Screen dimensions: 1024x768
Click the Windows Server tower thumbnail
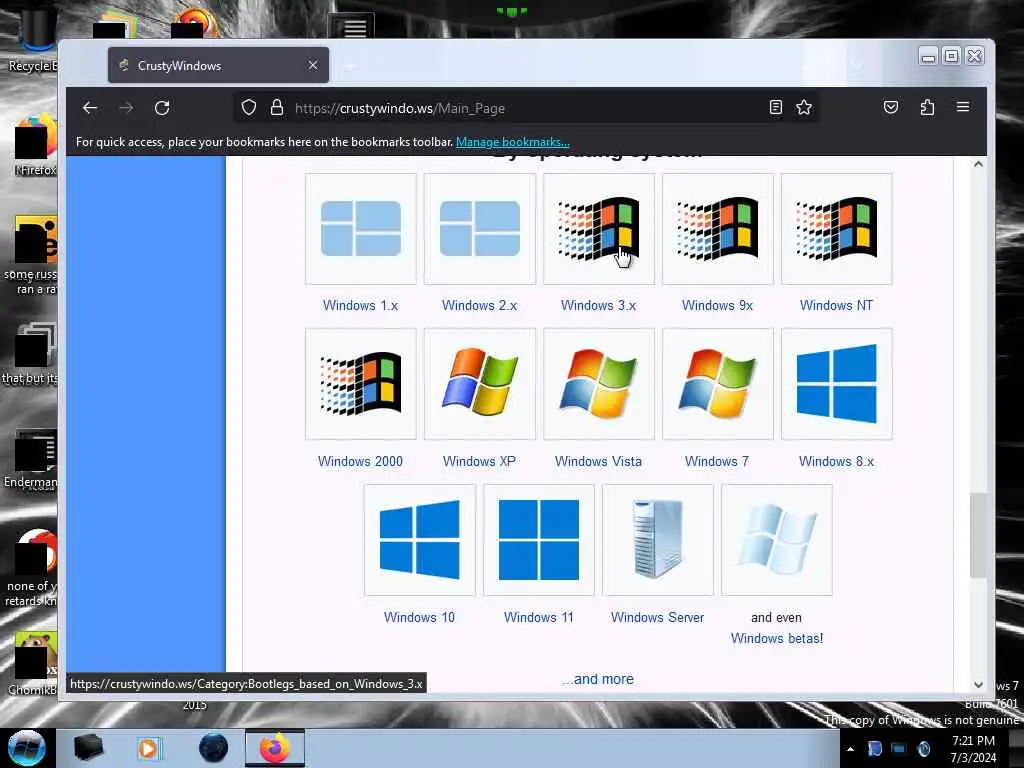pos(658,540)
